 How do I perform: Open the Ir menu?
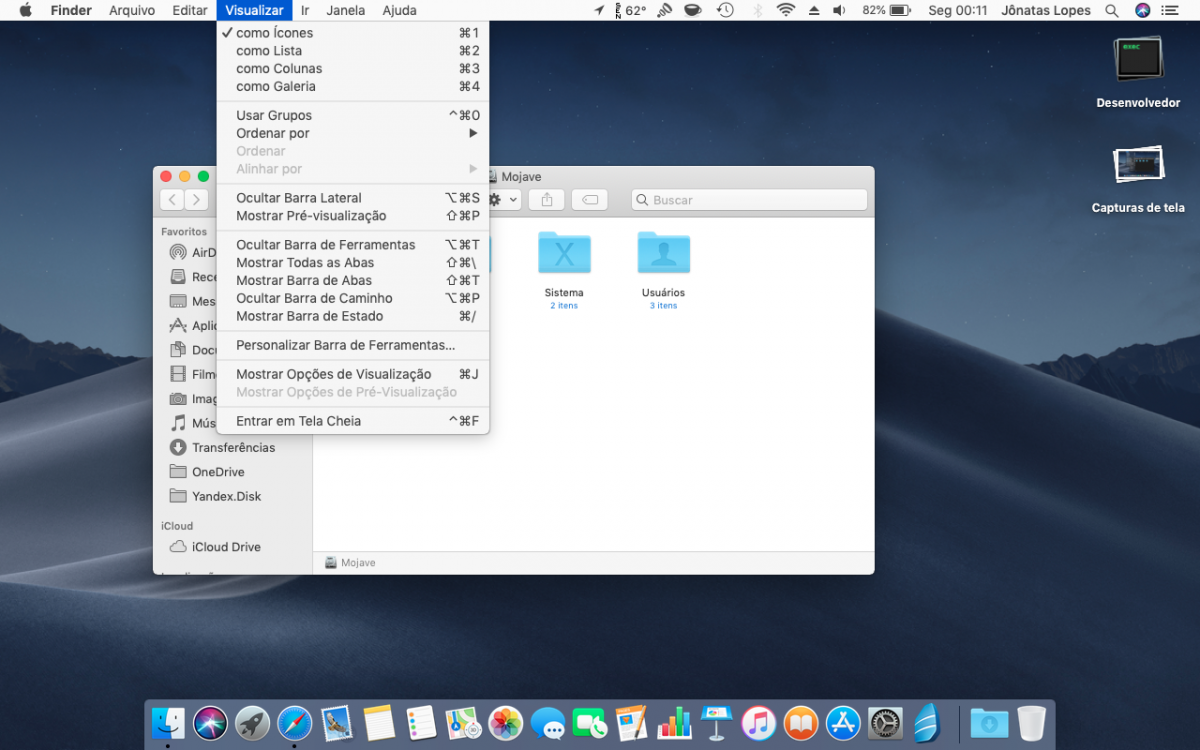[305, 10]
